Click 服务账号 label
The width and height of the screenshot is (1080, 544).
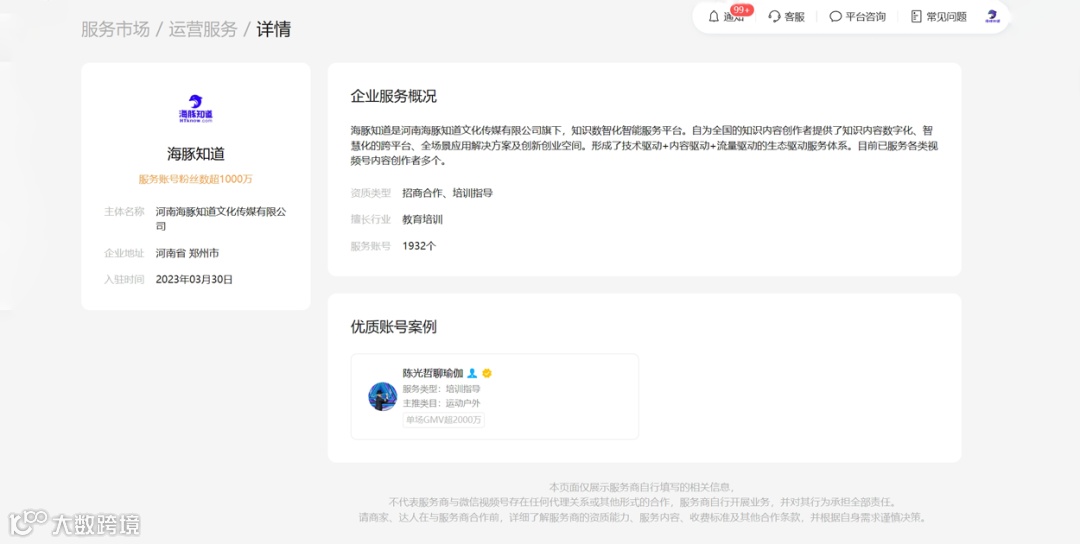tap(371, 246)
